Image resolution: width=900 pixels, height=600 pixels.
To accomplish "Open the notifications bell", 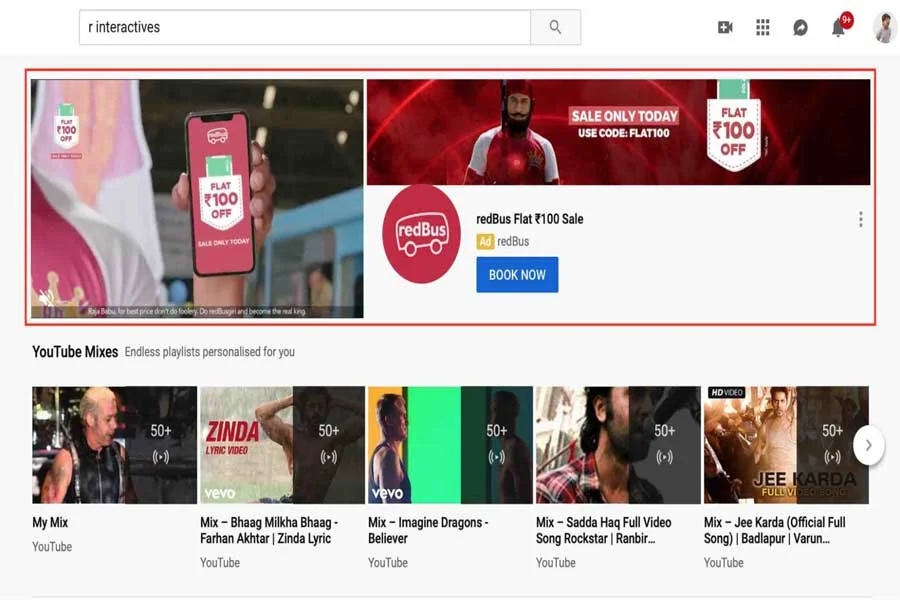I will point(838,28).
